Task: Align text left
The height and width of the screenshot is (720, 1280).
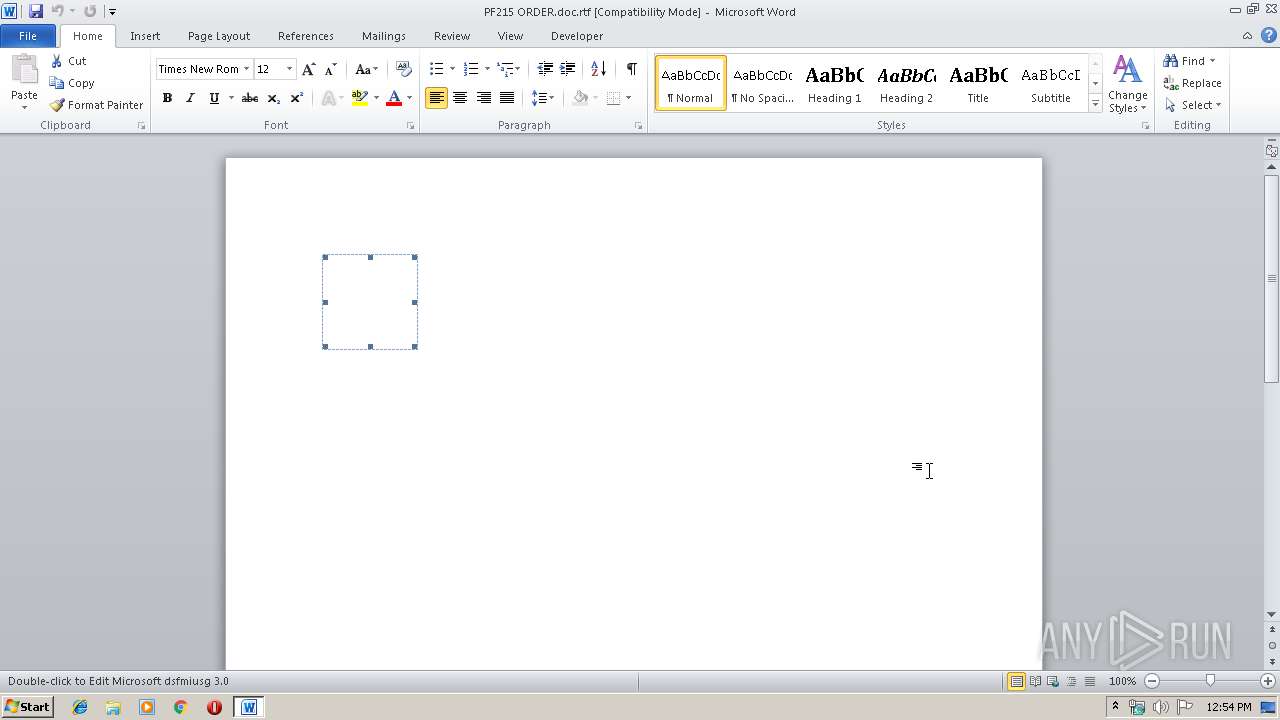Action: pyautogui.click(x=436, y=98)
